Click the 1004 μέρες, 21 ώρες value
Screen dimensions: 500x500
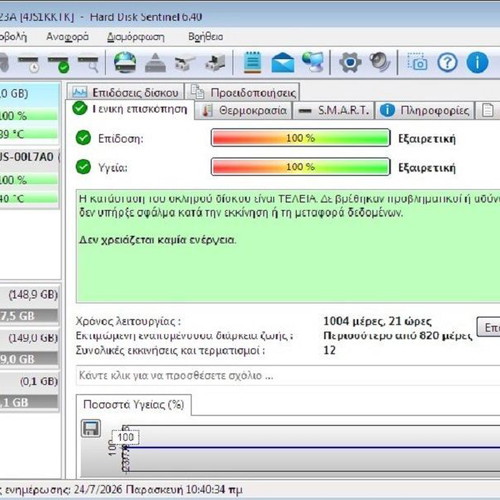(377, 321)
